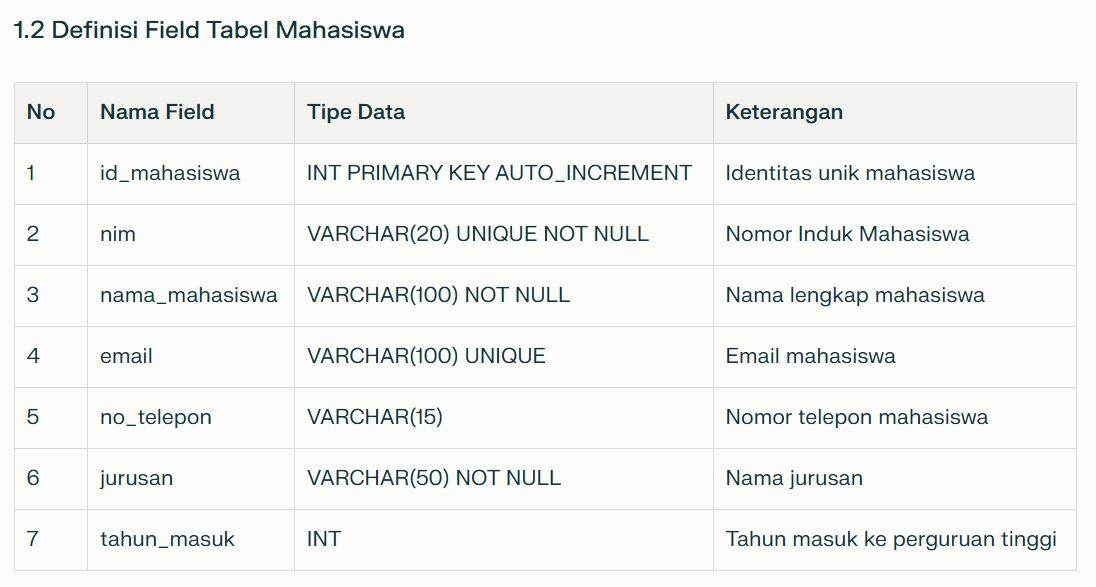
Task: Click the "Nama lengkap mahasiswa" description
Action: click(x=855, y=295)
